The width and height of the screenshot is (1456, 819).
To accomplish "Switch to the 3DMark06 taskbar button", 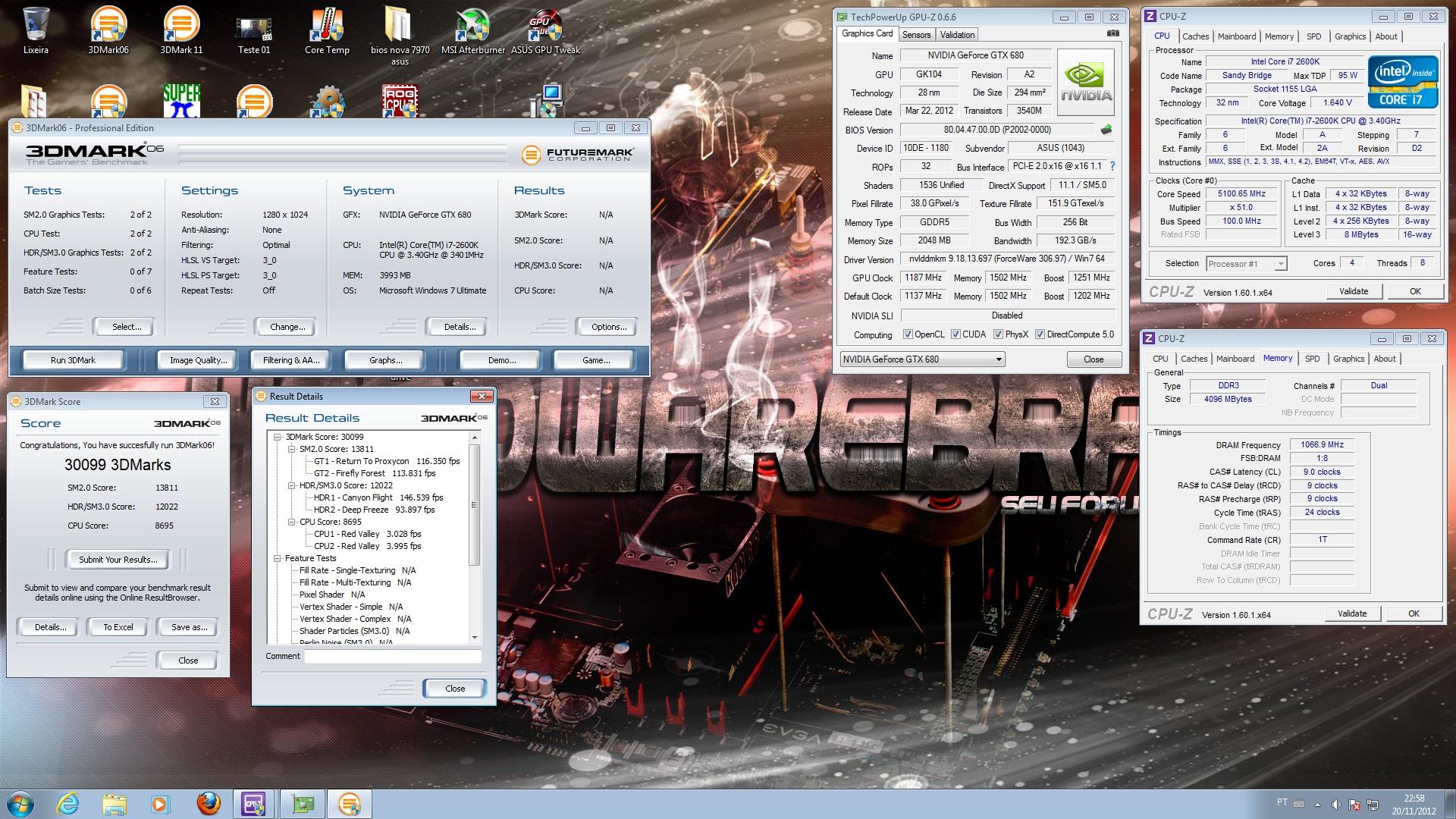I will pyautogui.click(x=350, y=804).
